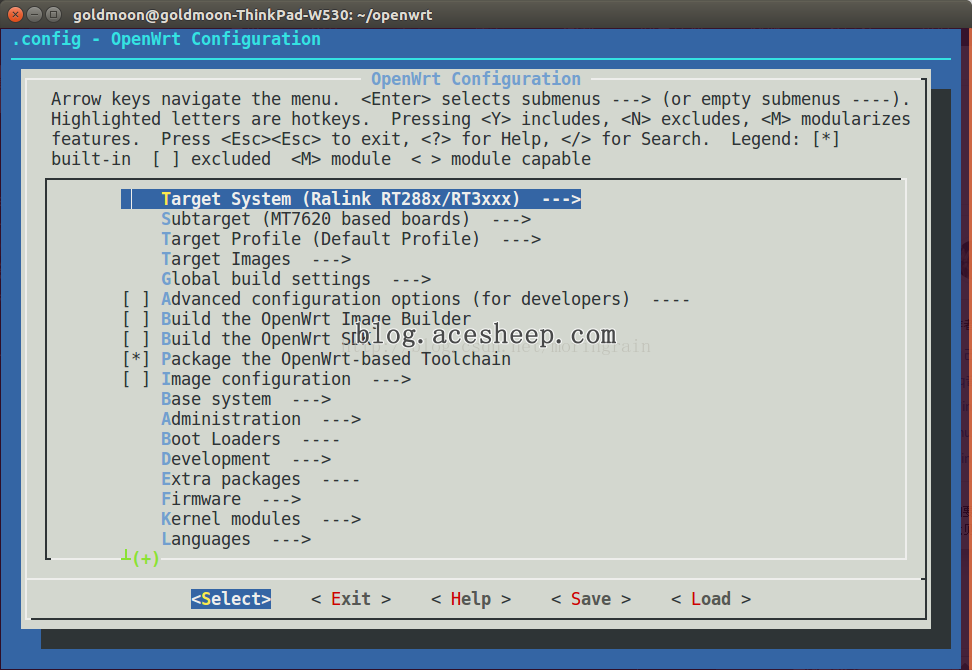This screenshot has height=670, width=972.
Task: Click the highlighted Select button
Action: [231, 599]
